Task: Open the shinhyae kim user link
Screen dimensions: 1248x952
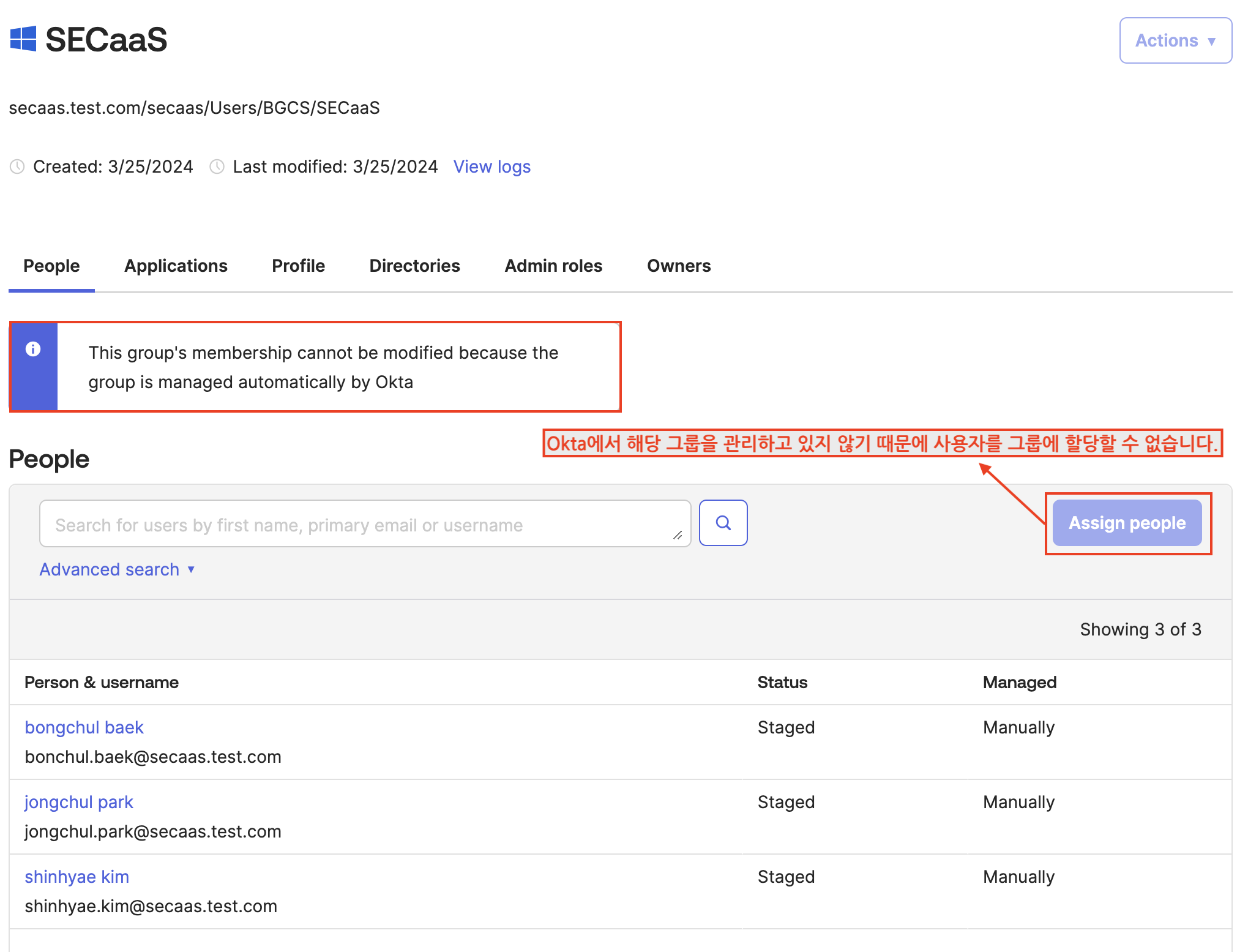Action: click(x=77, y=877)
